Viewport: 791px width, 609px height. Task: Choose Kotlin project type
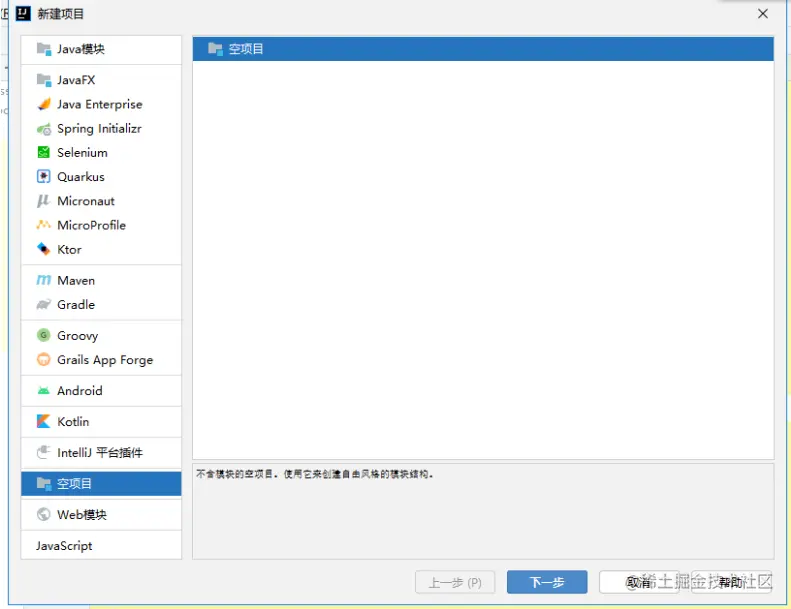(101, 421)
